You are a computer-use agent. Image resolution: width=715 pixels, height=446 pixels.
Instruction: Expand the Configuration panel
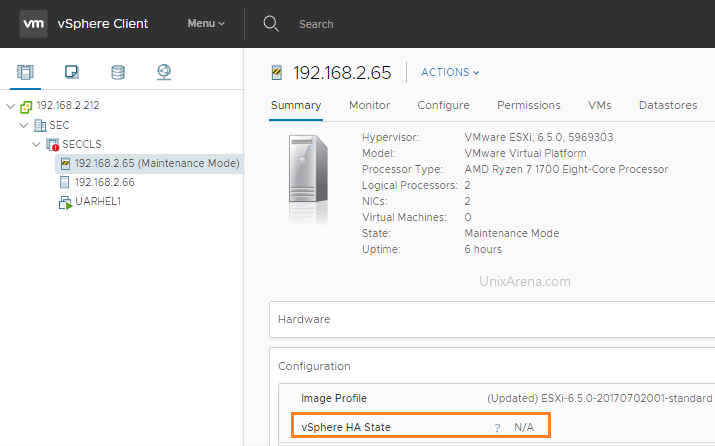coord(314,366)
